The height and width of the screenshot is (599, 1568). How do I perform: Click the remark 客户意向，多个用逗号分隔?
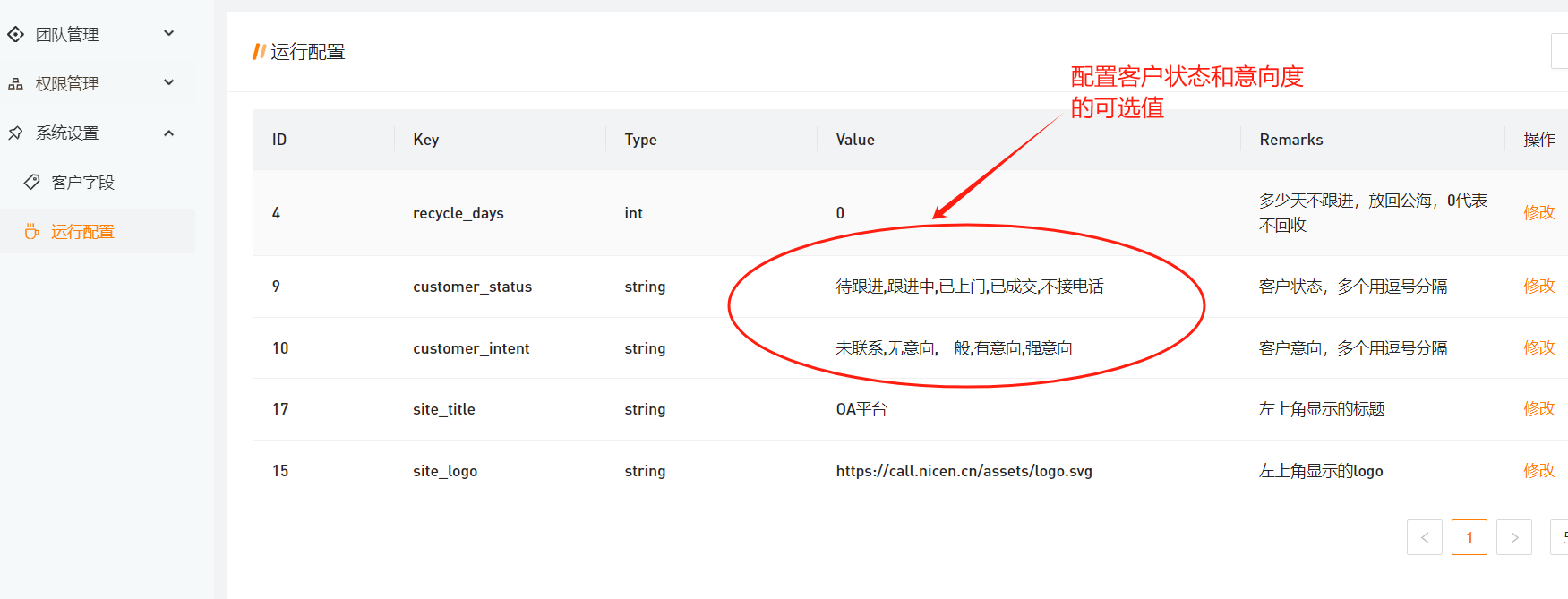(x=1353, y=348)
